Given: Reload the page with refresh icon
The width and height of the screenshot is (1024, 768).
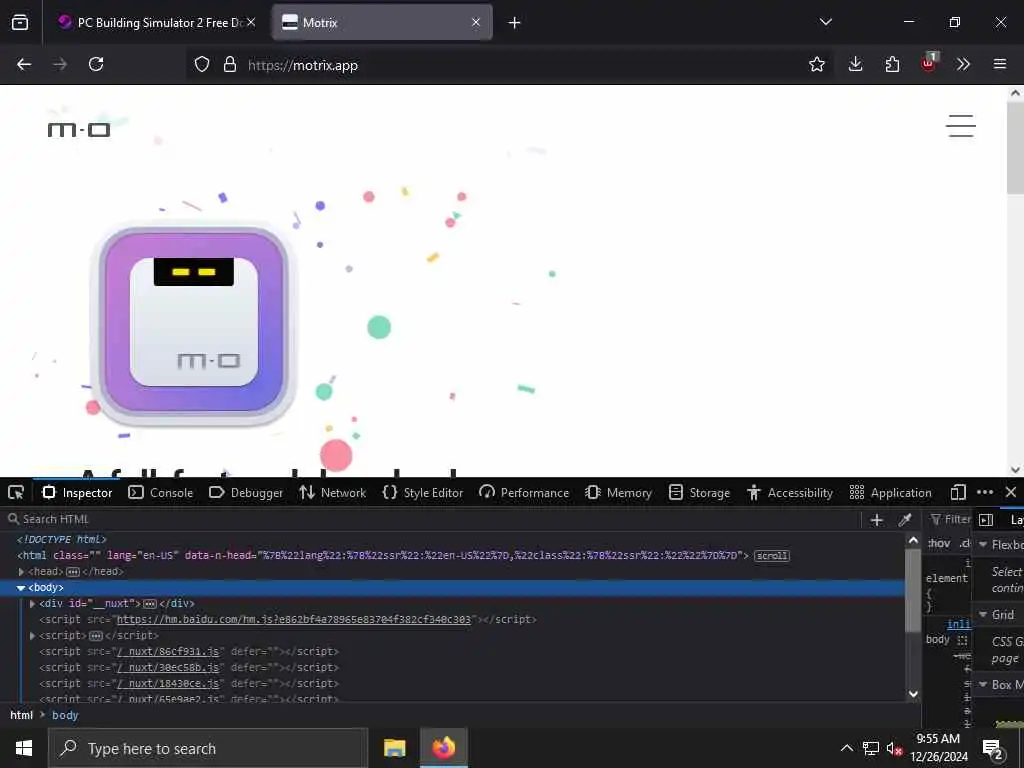Looking at the screenshot, I should 96,64.
